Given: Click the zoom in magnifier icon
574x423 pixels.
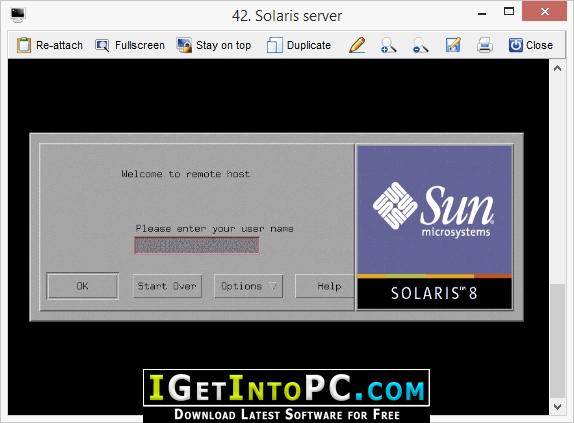Looking at the screenshot, I should pos(388,45).
